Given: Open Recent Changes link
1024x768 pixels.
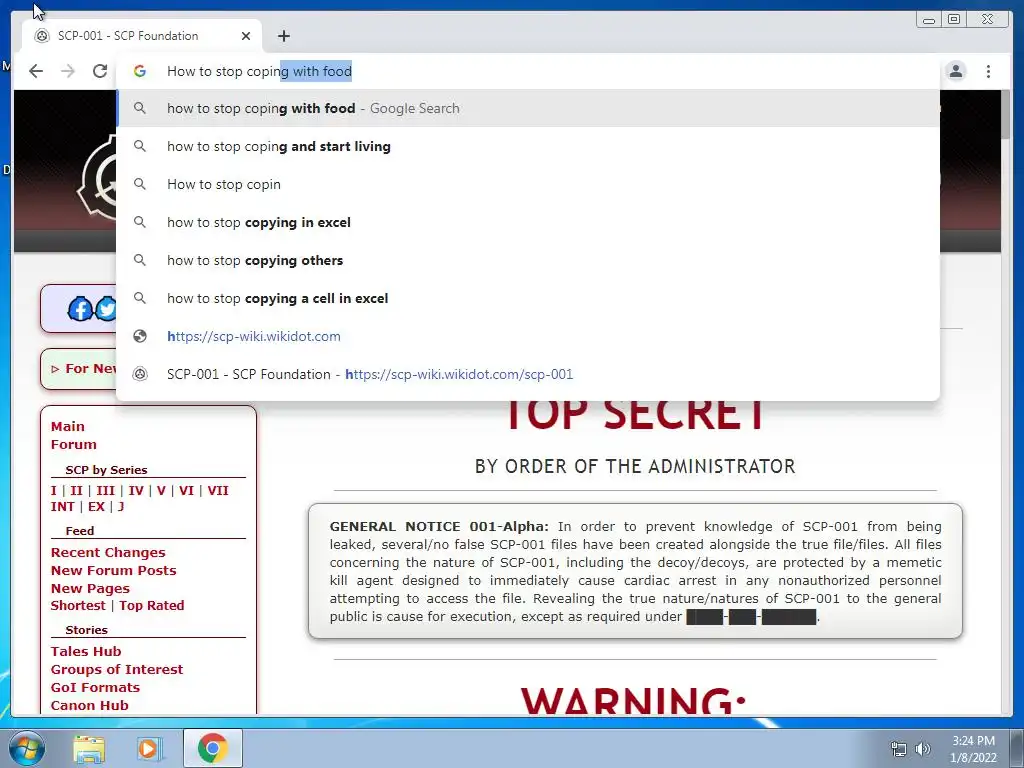Looking at the screenshot, I should point(108,552).
